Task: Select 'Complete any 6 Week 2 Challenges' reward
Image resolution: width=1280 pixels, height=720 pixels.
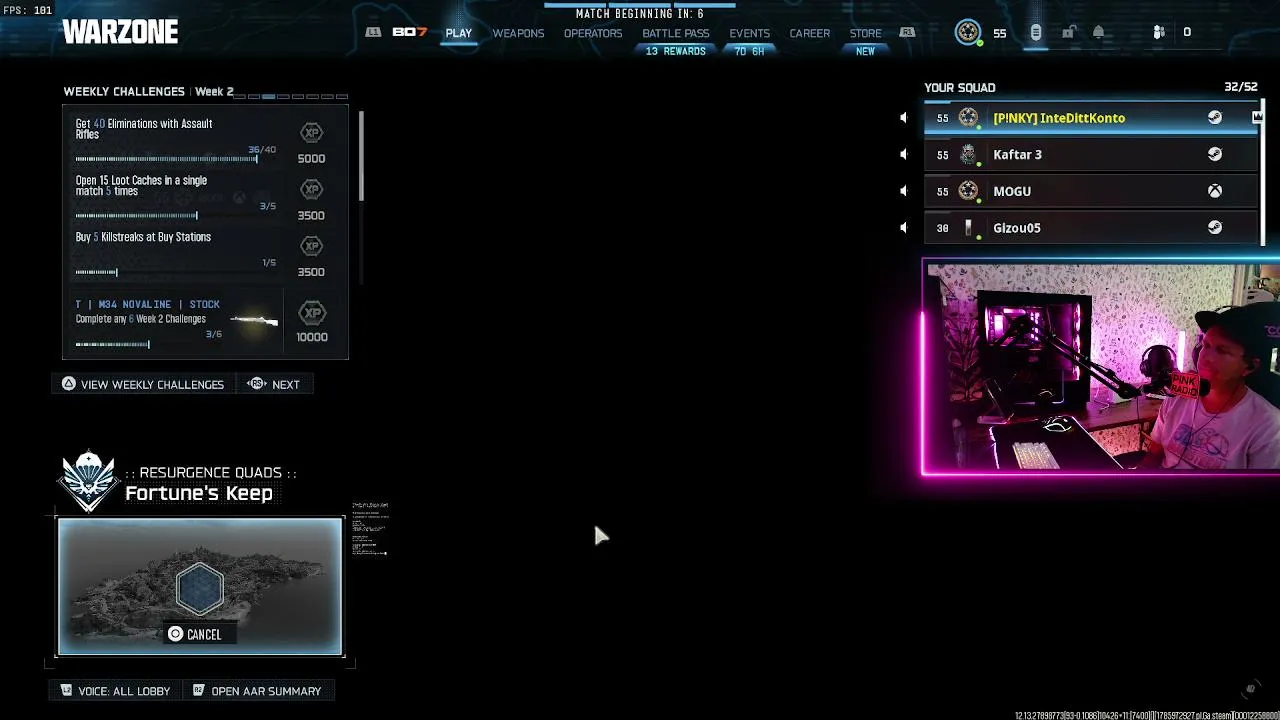Action: (x=141, y=319)
